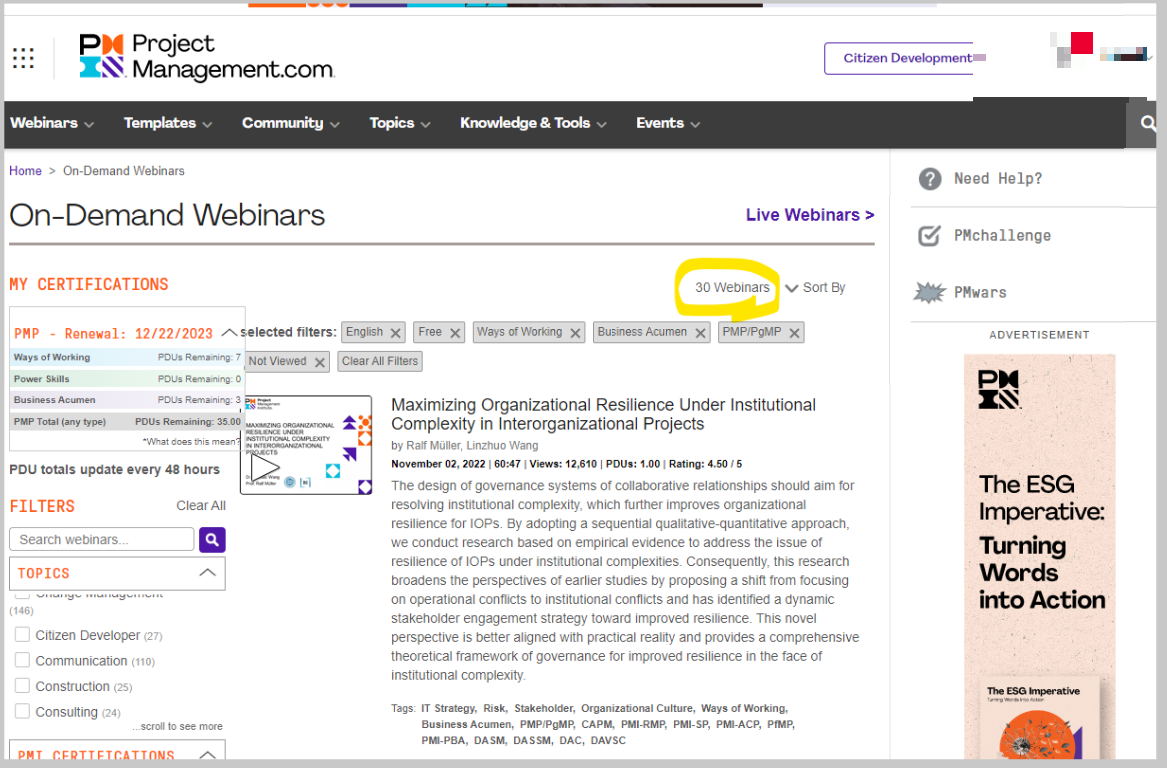Open the Topics navigation menu
Viewport: 1167px width, 768px height.
(400, 124)
